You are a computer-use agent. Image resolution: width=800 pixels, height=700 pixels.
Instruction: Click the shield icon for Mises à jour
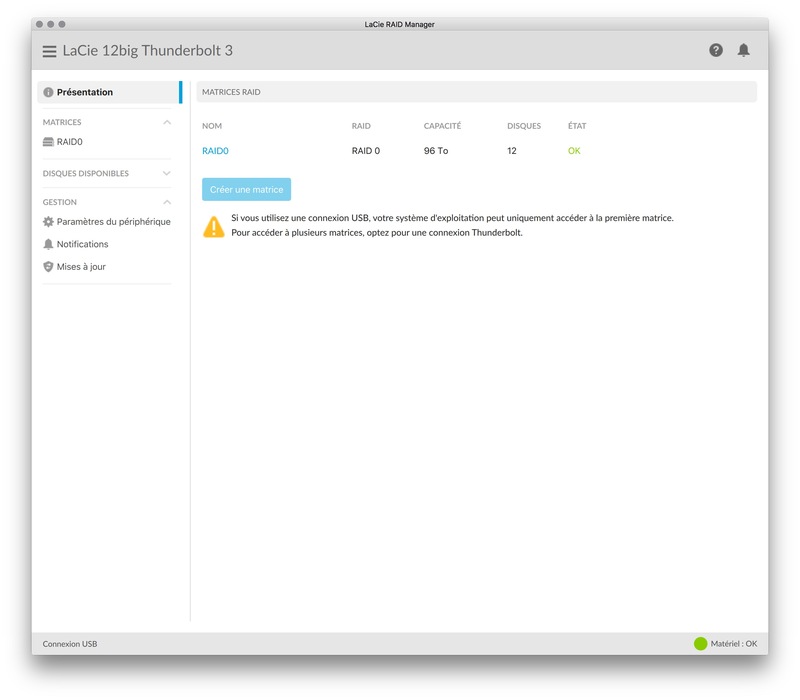tap(48, 267)
